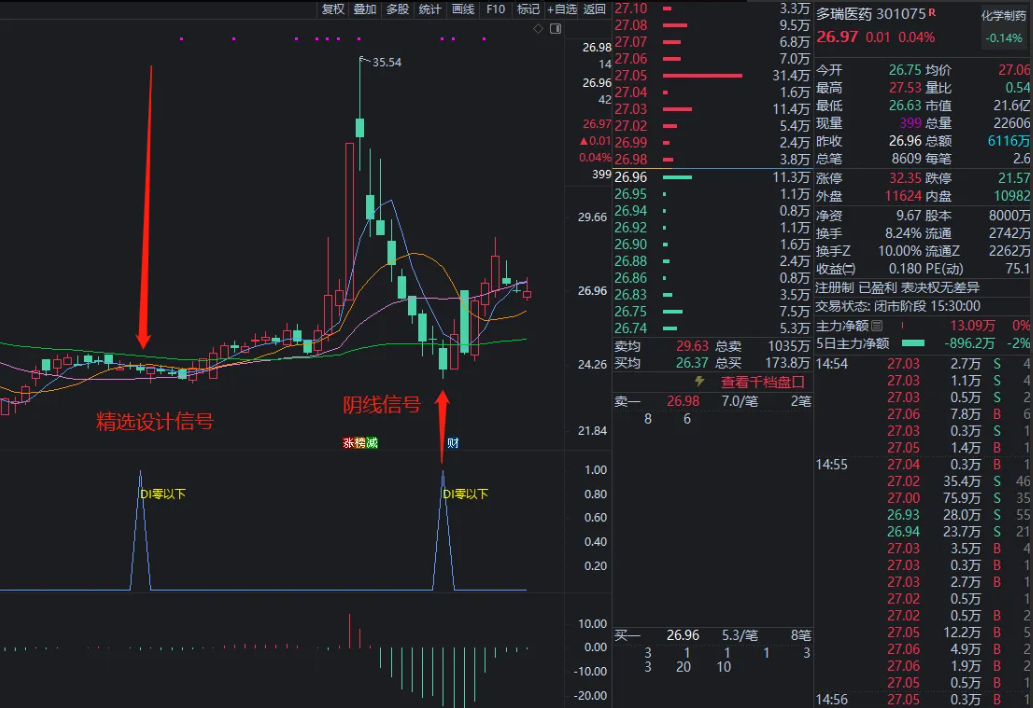Click the lightning icon beside 查看千档盘口

[x=699, y=382]
